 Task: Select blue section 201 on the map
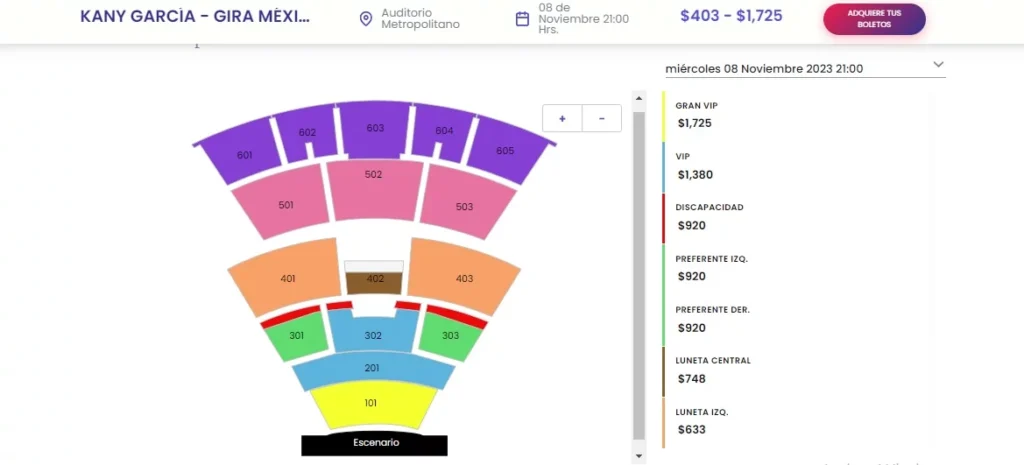(x=372, y=369)
